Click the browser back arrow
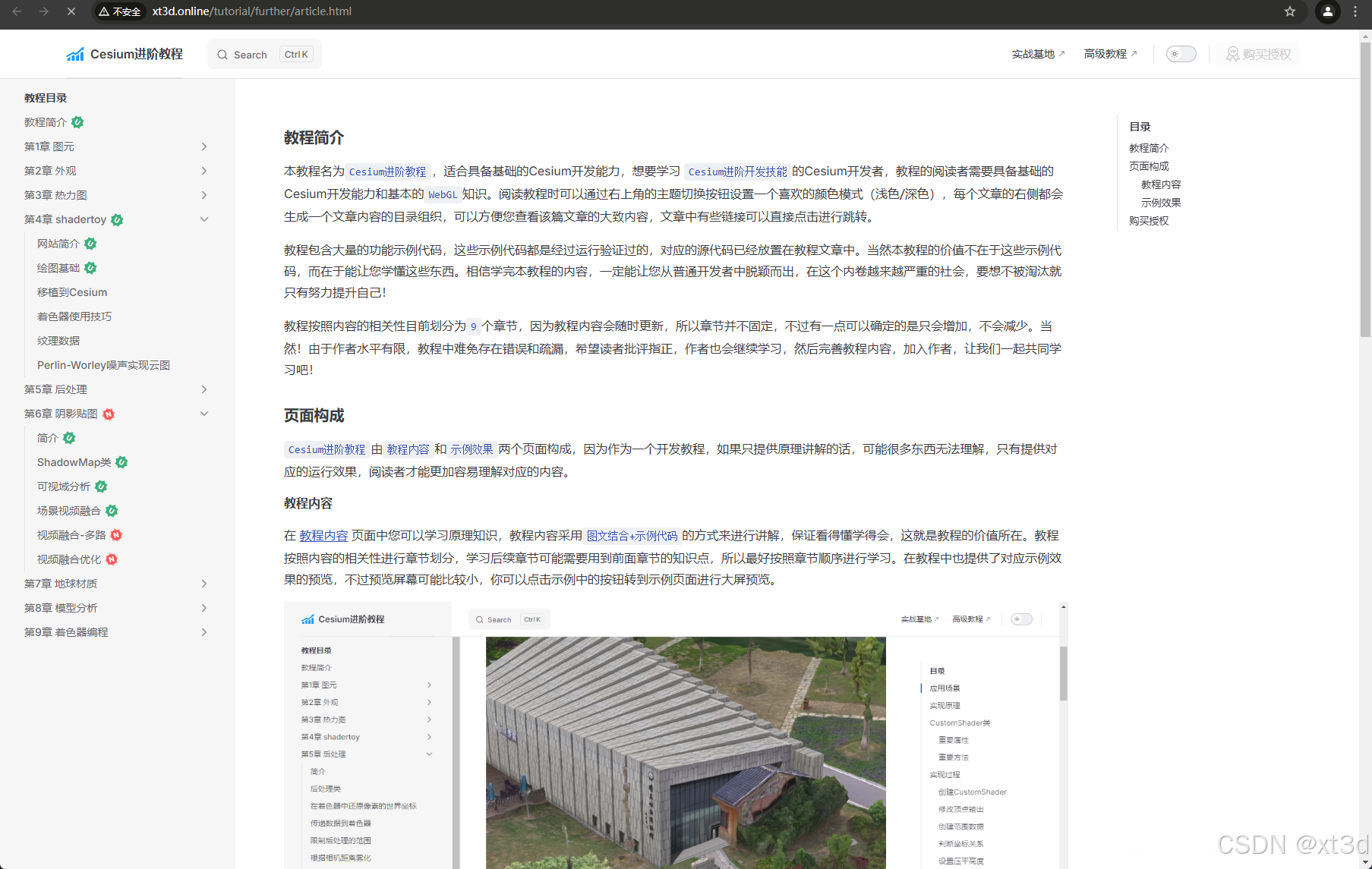This screenshot has height=869, width=1372. point(17,11)
